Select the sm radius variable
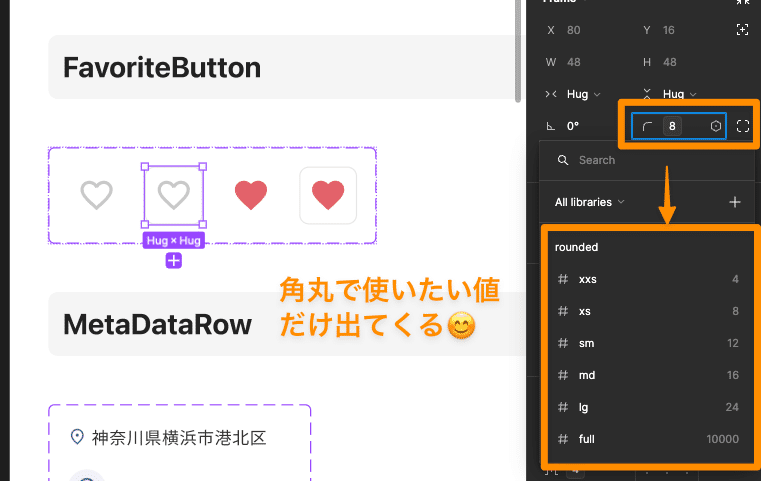 [x=649, y=343]
